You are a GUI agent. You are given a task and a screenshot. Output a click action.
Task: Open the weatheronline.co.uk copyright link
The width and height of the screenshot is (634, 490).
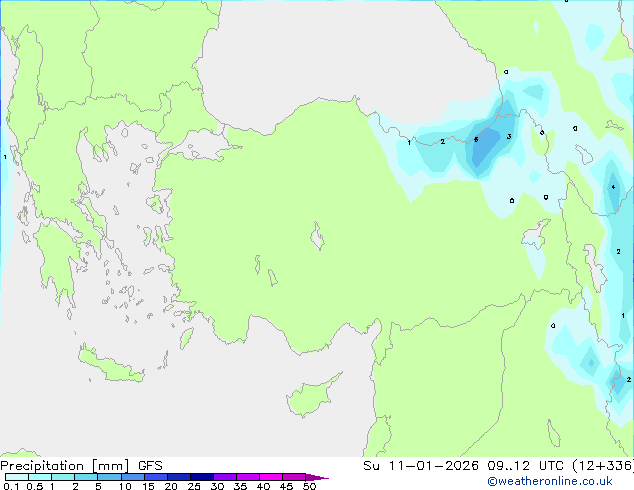tap(550, 481)
